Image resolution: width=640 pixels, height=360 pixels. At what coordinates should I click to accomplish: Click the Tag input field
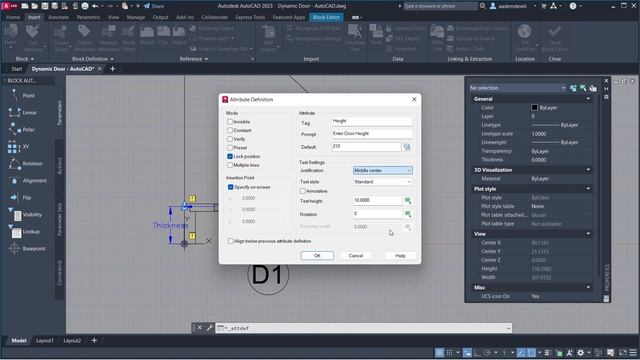[372, 121]
